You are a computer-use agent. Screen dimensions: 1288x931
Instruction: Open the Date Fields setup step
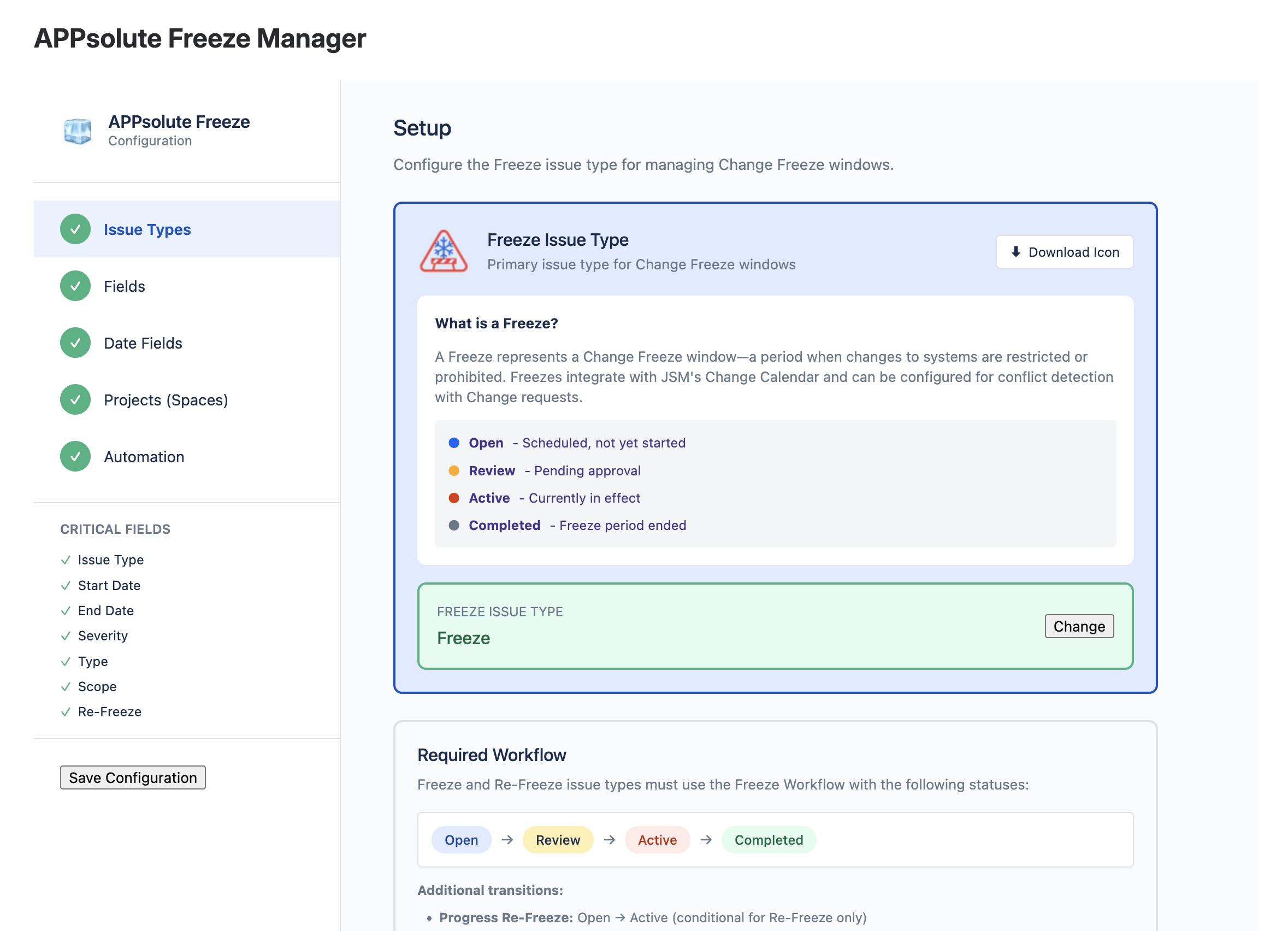pyautogui.click(x=143, y=343)
